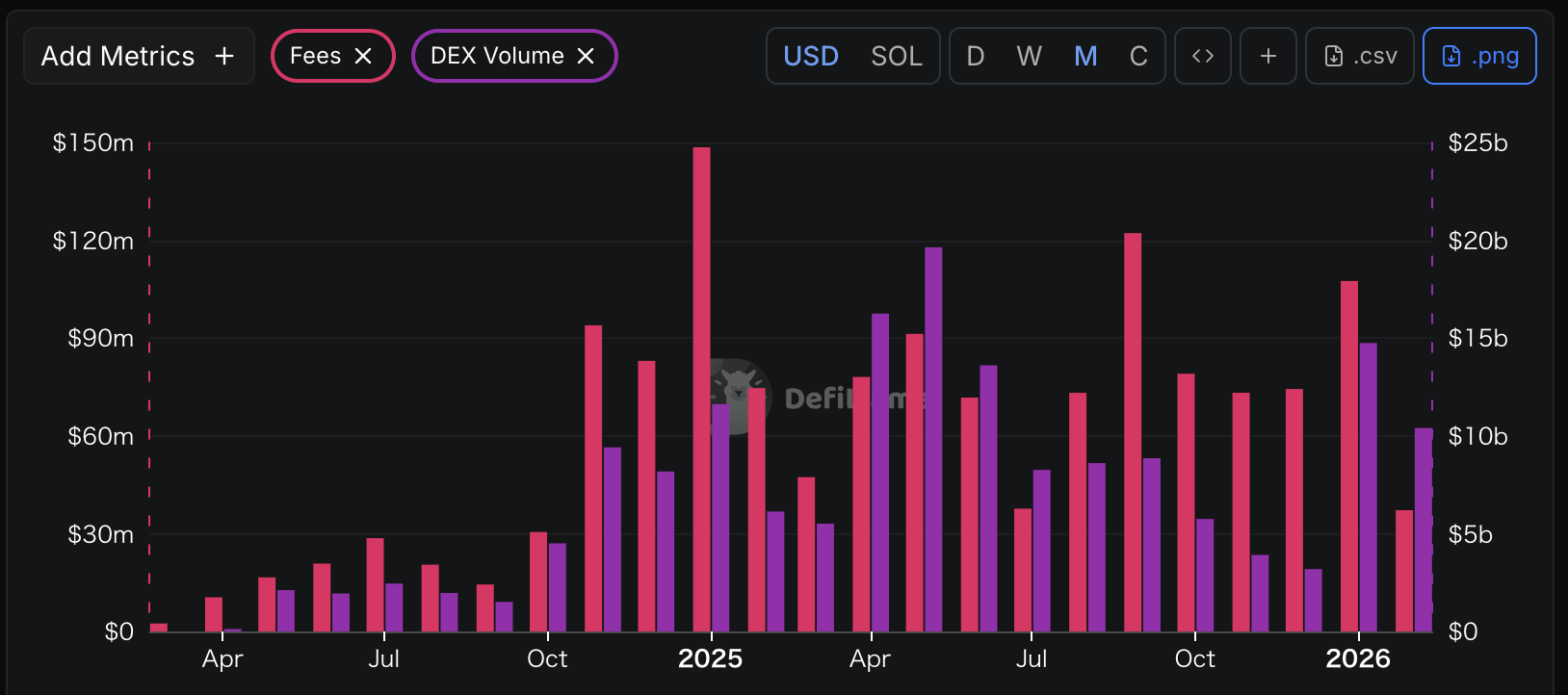Select monthly (M) interval
Screen dimensions: 1568x695
point(1085,56)
